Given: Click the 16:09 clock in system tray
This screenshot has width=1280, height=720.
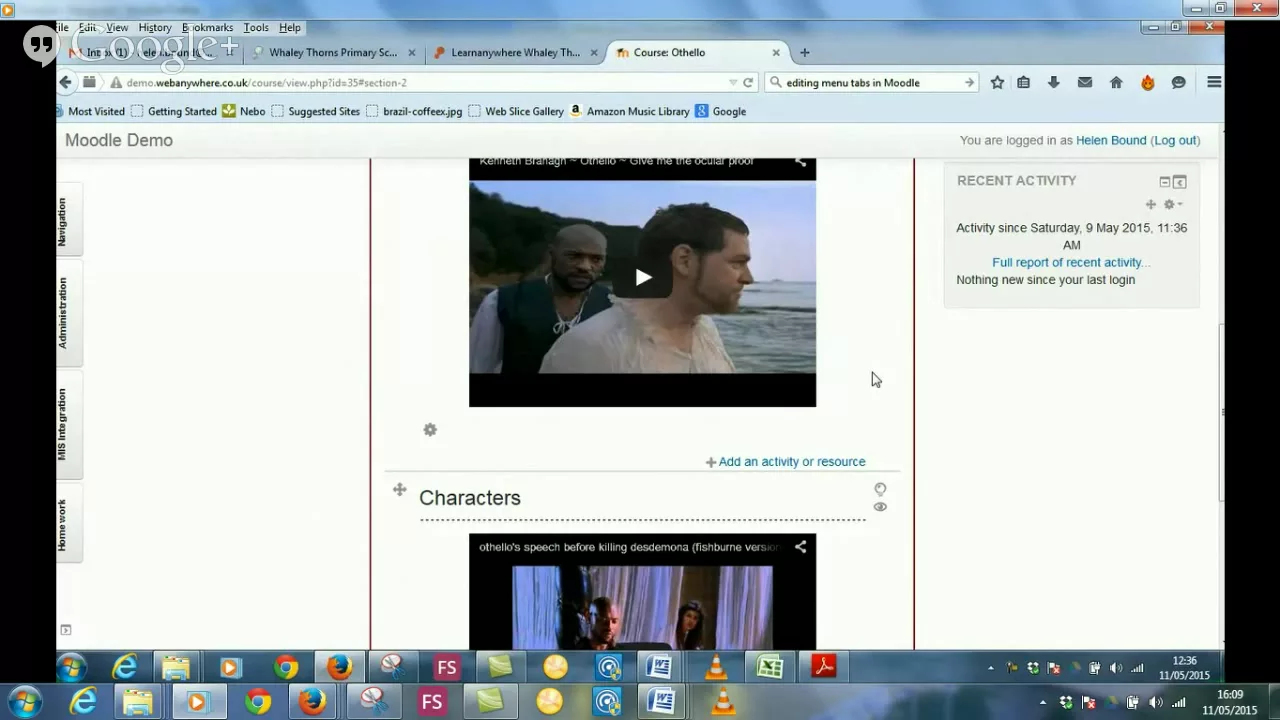Looking at the screenshot, I should [x=1230, y=702].
